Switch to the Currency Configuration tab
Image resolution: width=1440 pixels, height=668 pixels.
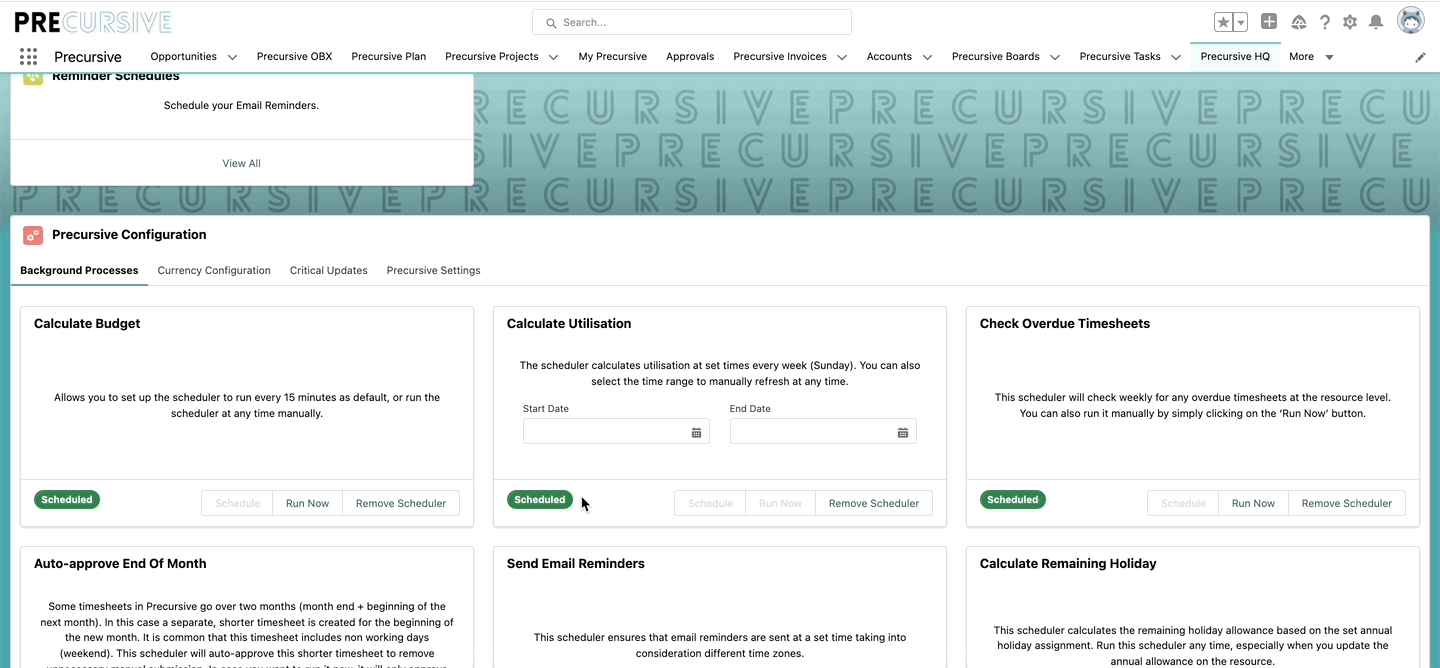(x=214, y=270)
